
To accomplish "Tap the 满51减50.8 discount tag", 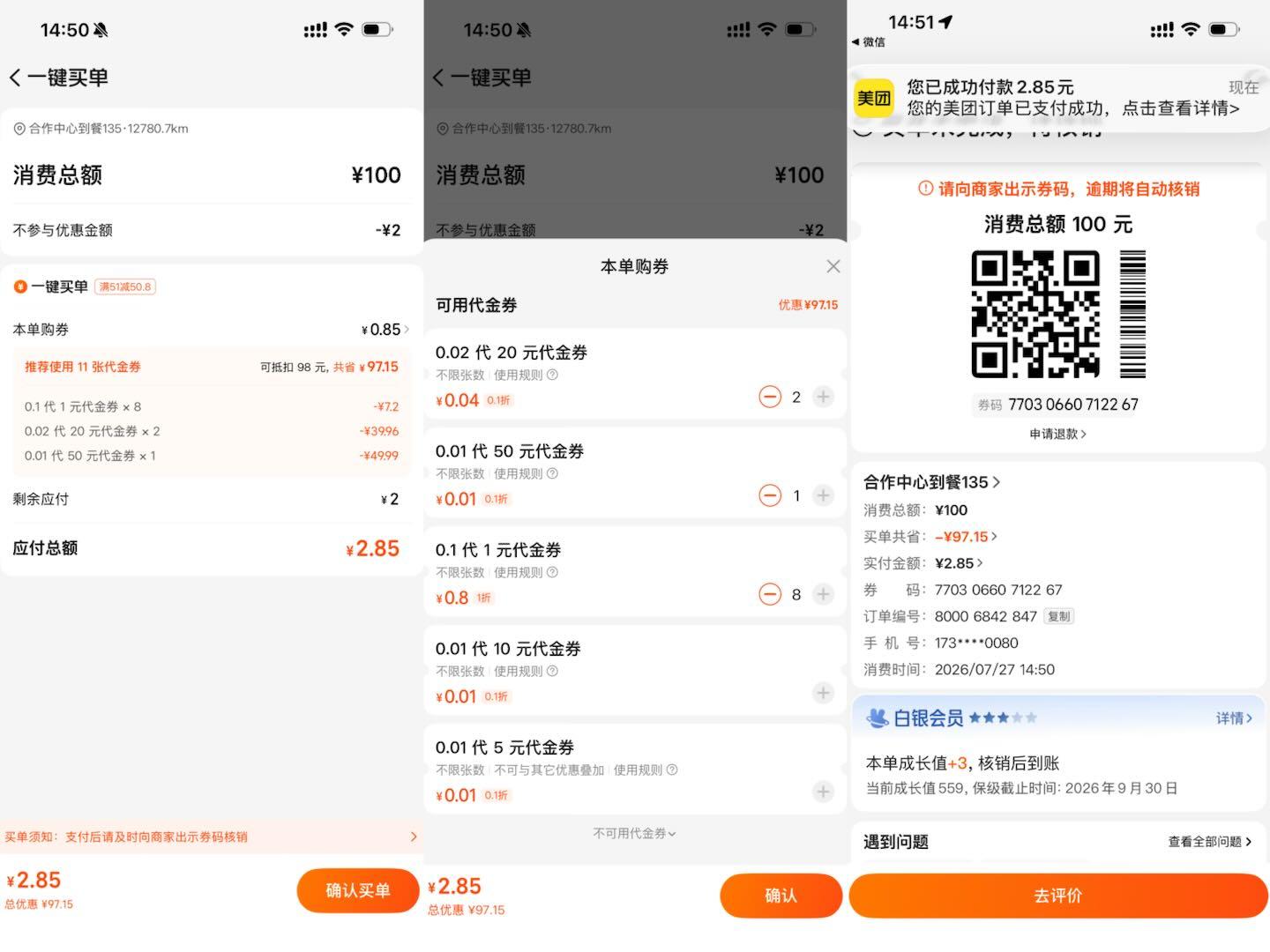I will [125, 286].
